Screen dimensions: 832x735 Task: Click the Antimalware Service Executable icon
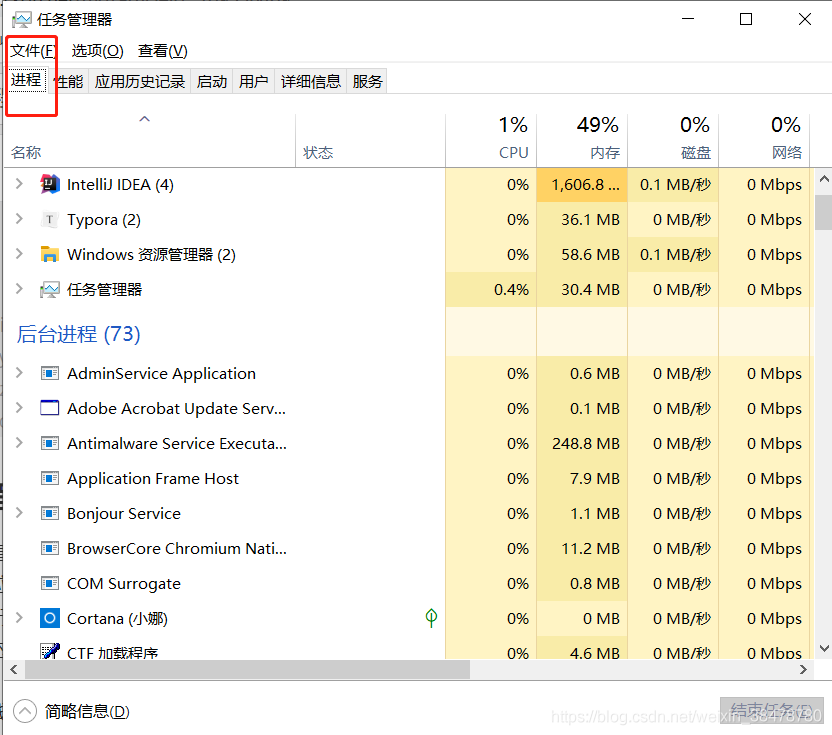pos(49,443)
